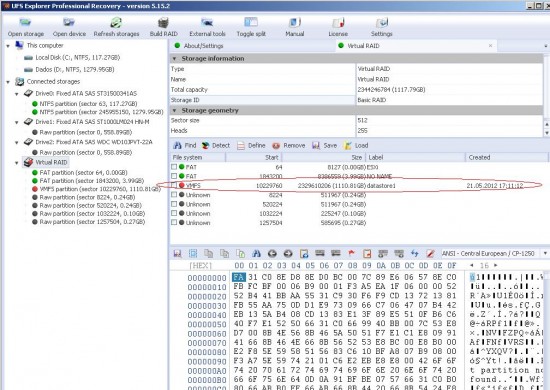This screenshot has width=550, height=390.
Task: Check the Unknown row starting at 520224
Action: (x=174, y=204)
